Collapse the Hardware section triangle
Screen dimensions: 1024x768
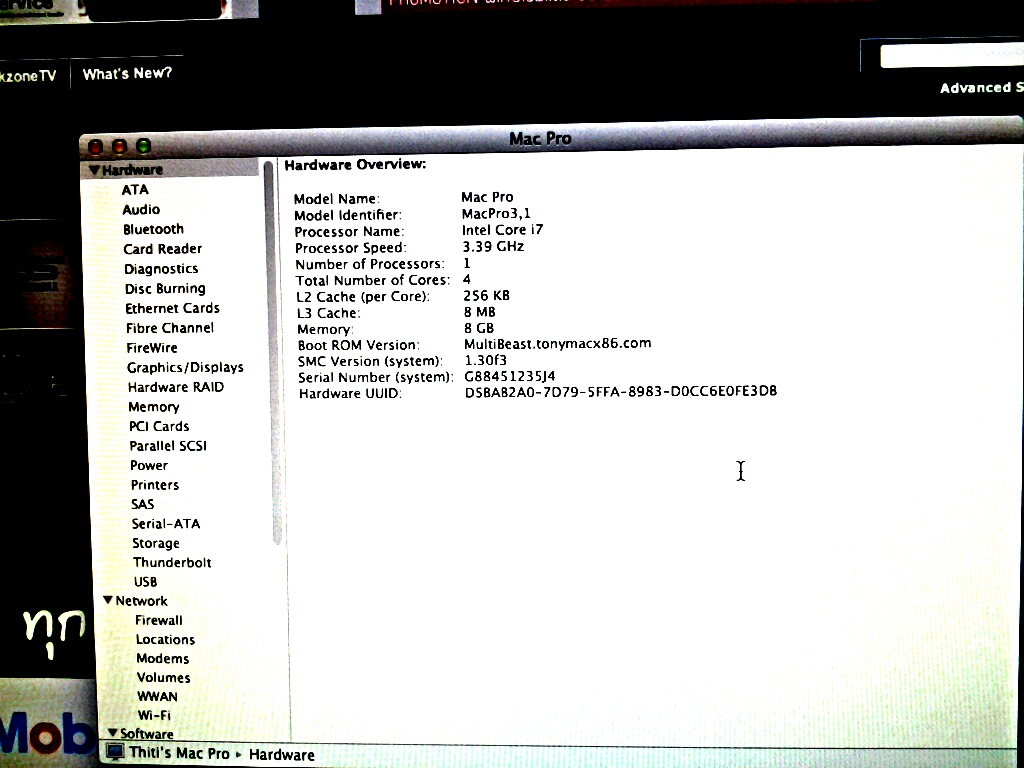point(94,170)
